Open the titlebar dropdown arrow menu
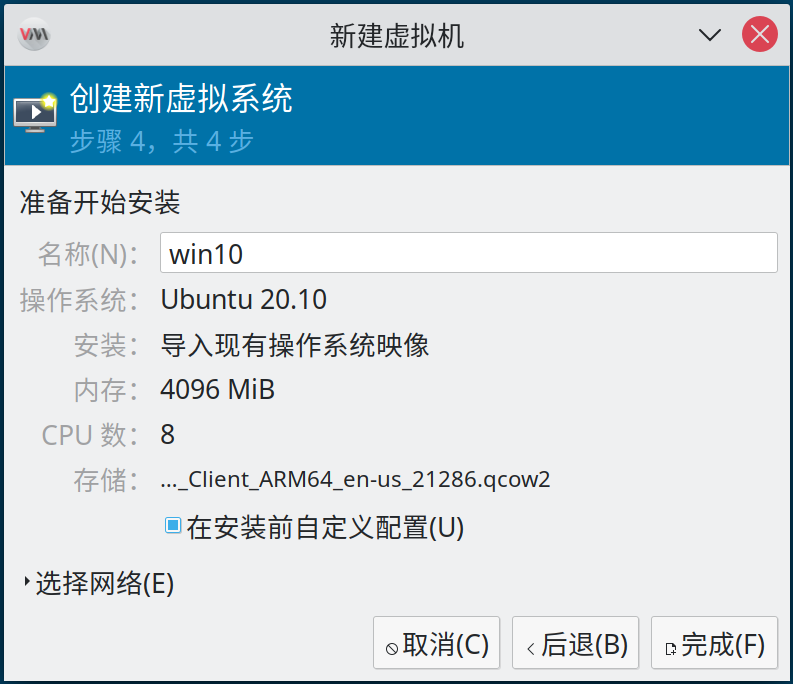Screen dimensions: 793x684 point(710,35)
